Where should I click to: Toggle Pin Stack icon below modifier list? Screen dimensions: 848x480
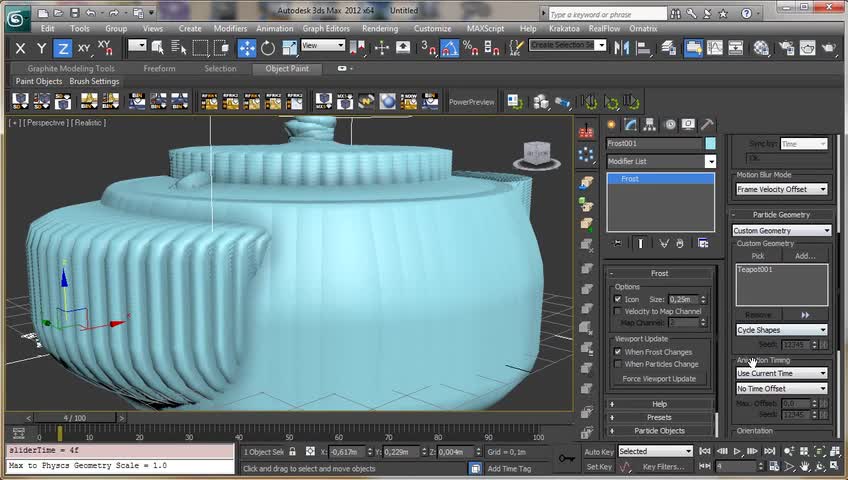point(618,243)
